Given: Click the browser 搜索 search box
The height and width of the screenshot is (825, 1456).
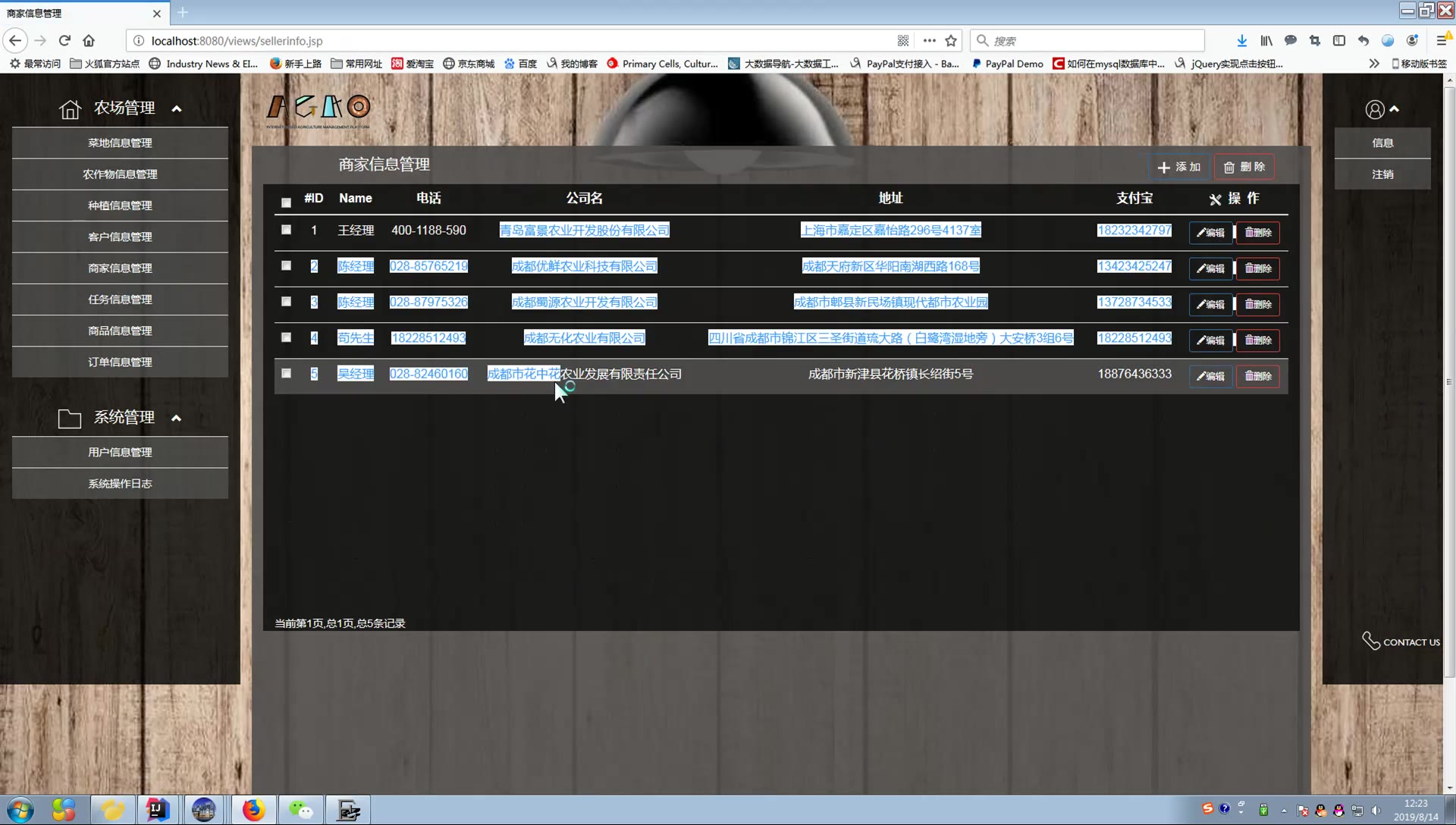Looking at the screenshot, I should 1088,41.
